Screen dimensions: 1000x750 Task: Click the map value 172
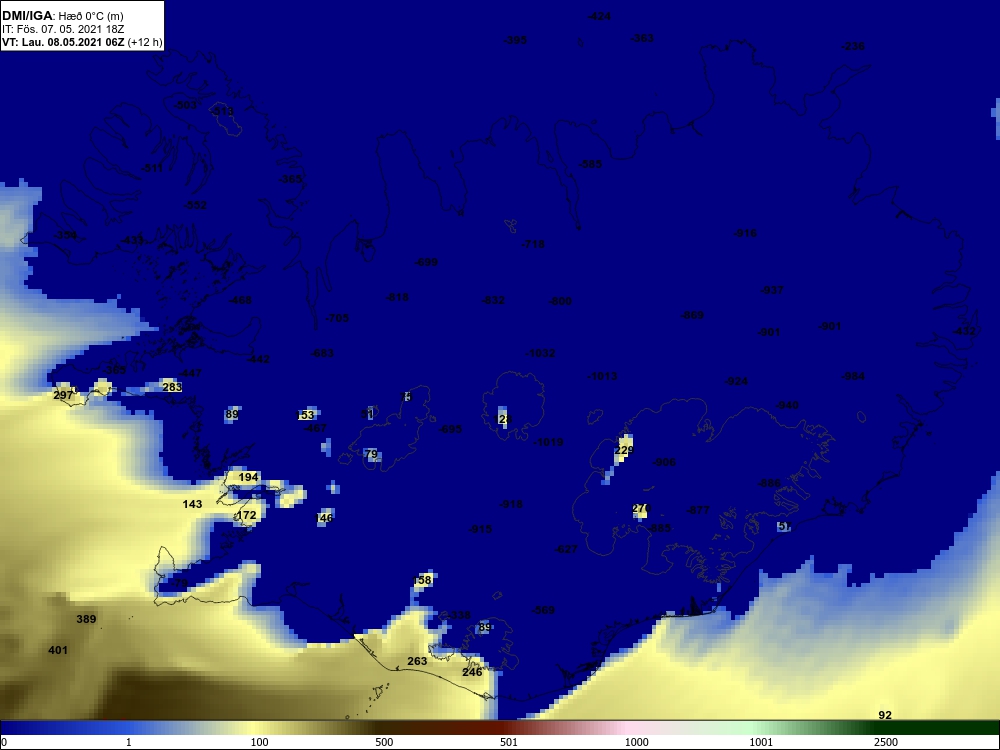pyautogui.click(x=246, y=515)
